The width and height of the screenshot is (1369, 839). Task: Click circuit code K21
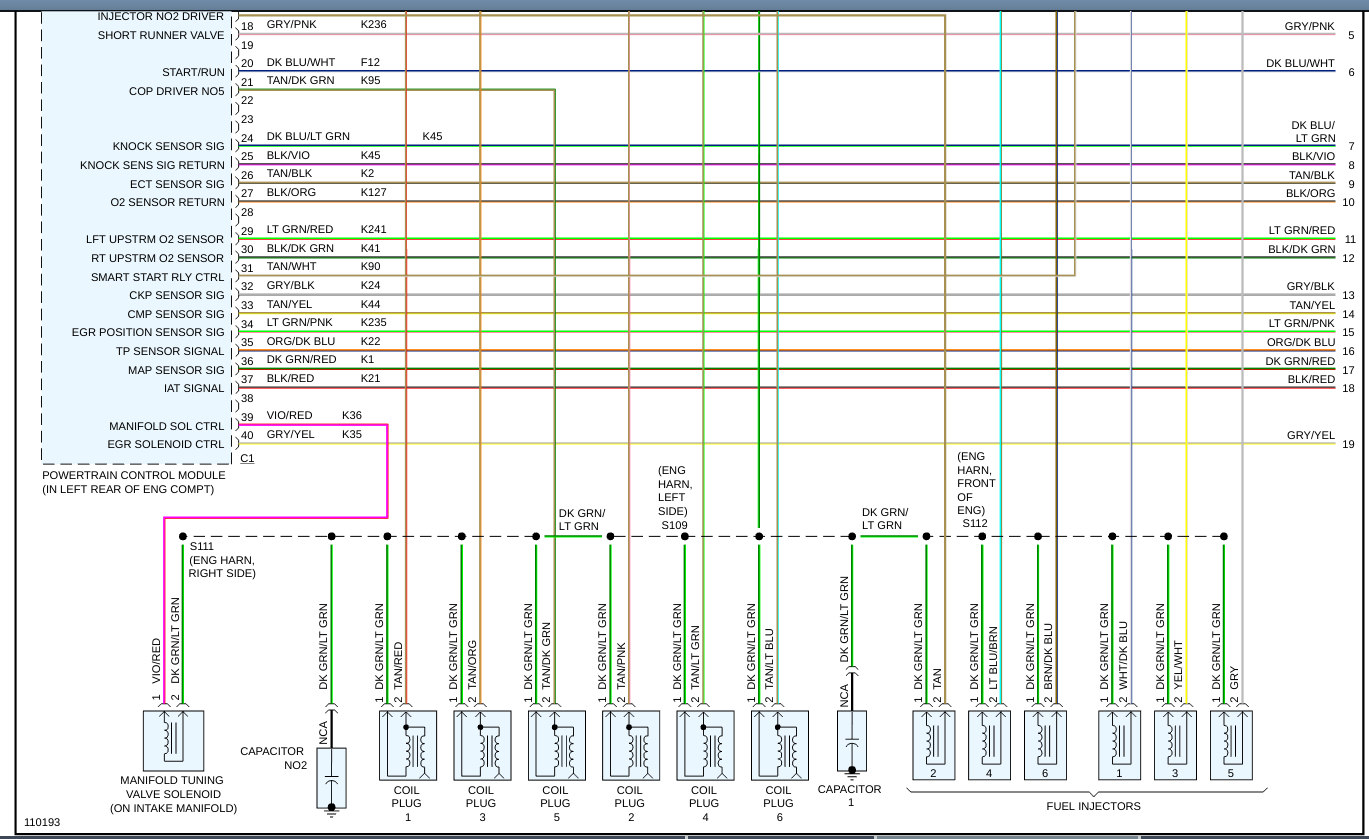(x=371, y=378)
